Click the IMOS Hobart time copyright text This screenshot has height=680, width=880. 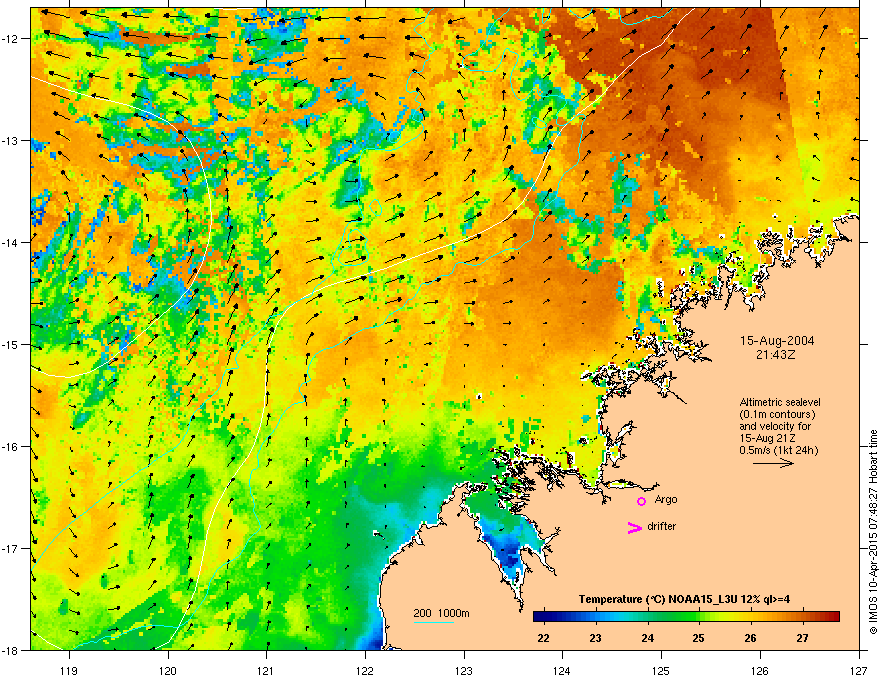point(873,532)
